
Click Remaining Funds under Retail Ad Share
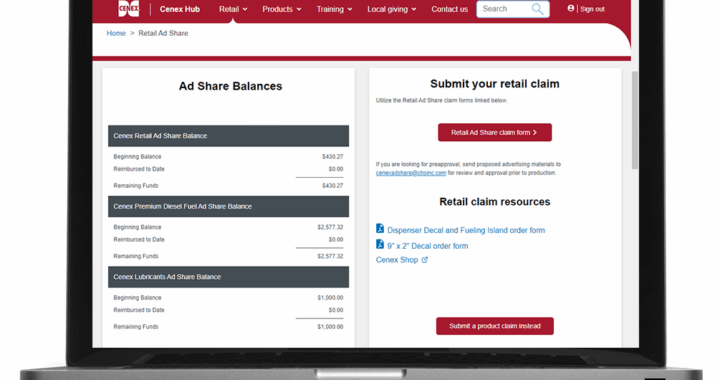coord(136,185)
